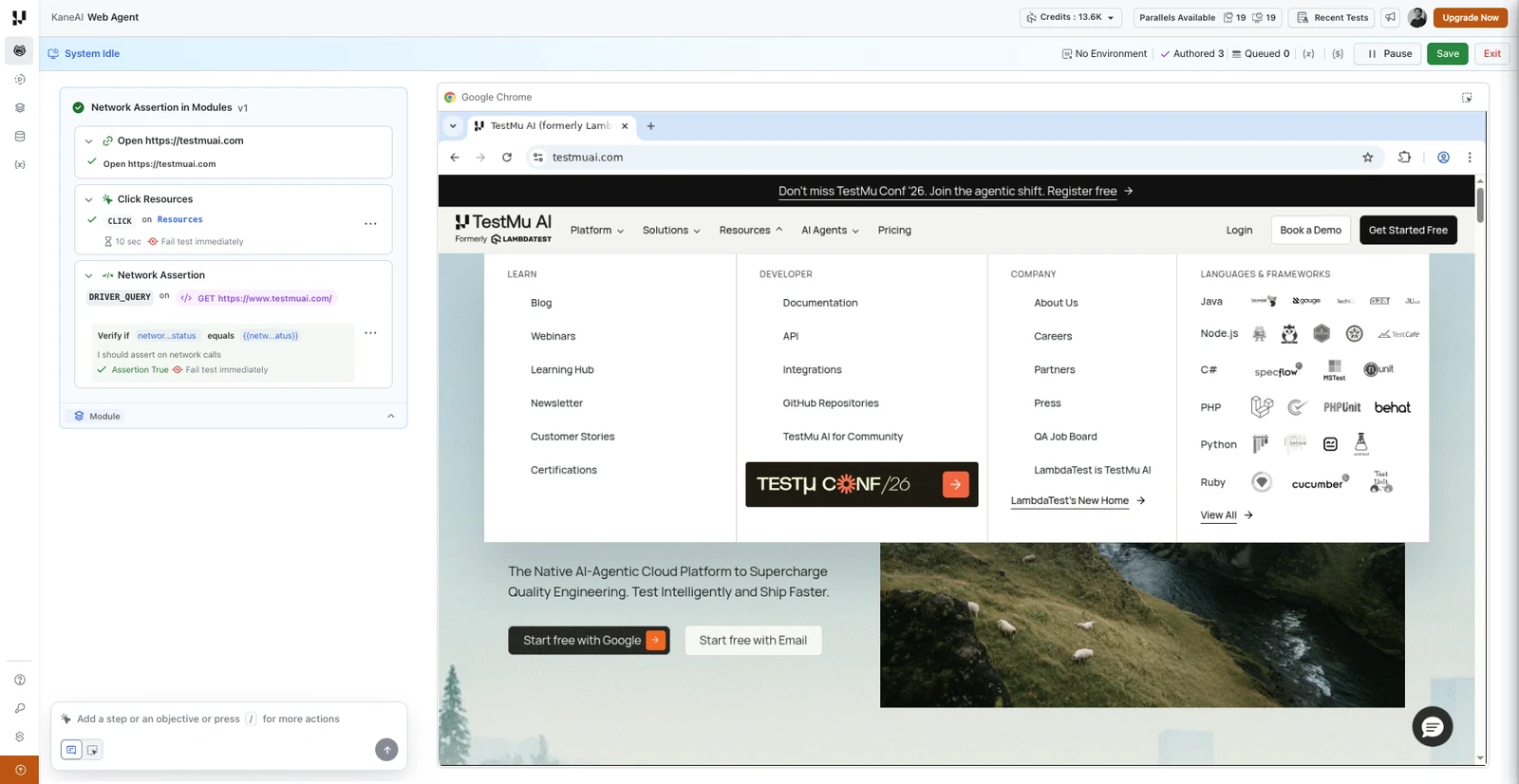Expand the AI Agents menu
The width and height of the screenshot is (1519, 784).
[x=830, y=231]
